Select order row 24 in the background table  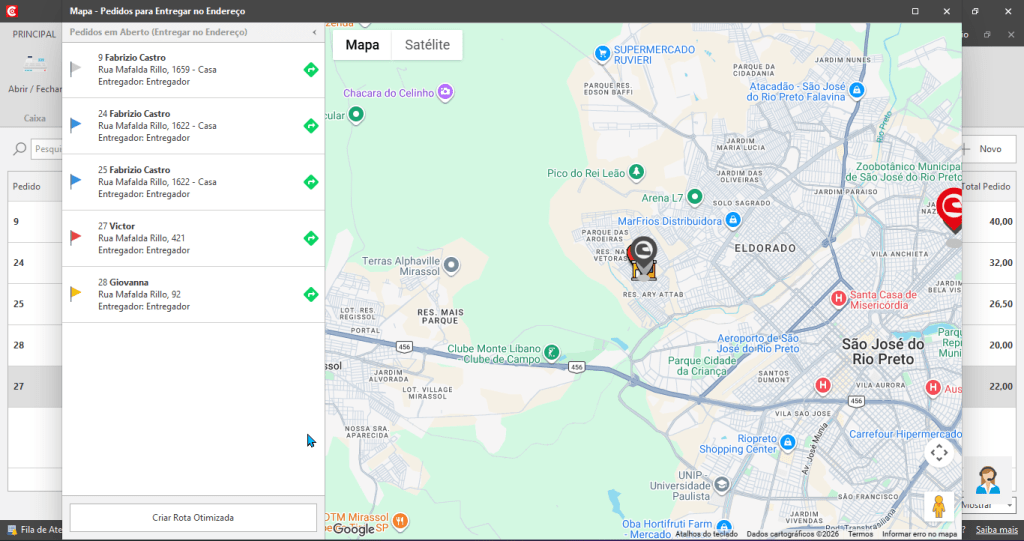click(x=35, y=263)
